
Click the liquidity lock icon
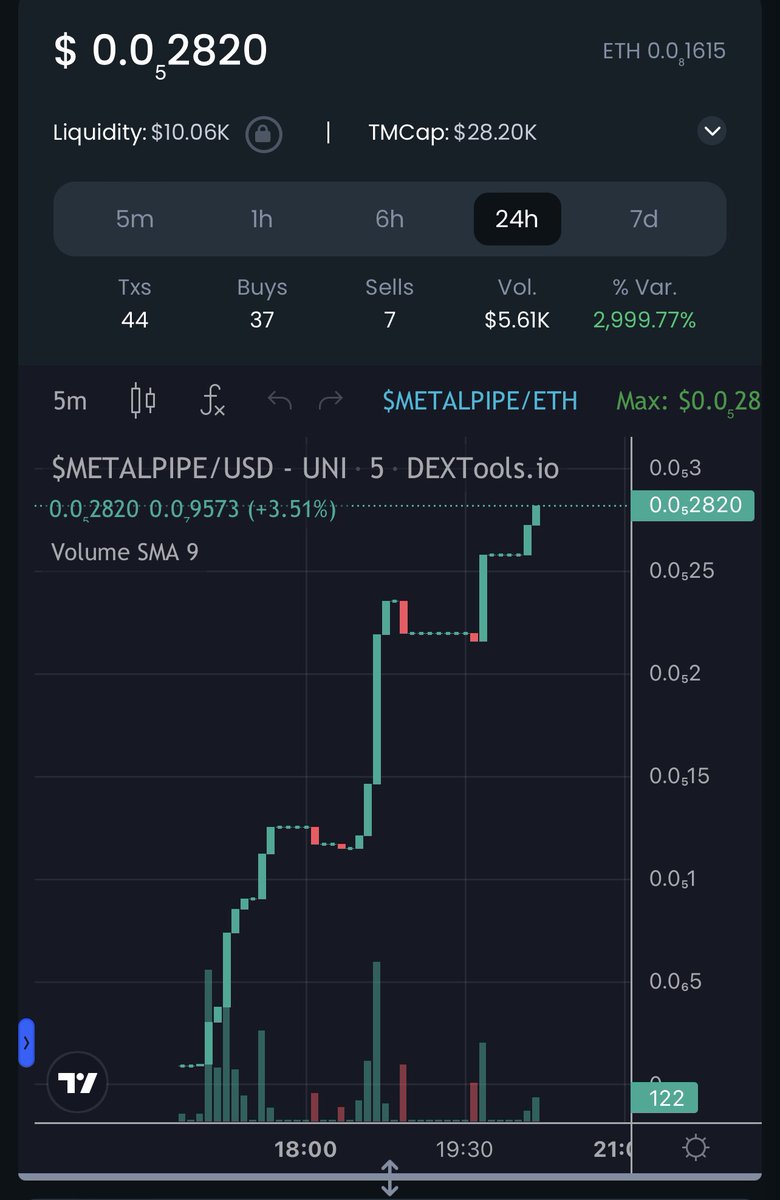[264, 133]
